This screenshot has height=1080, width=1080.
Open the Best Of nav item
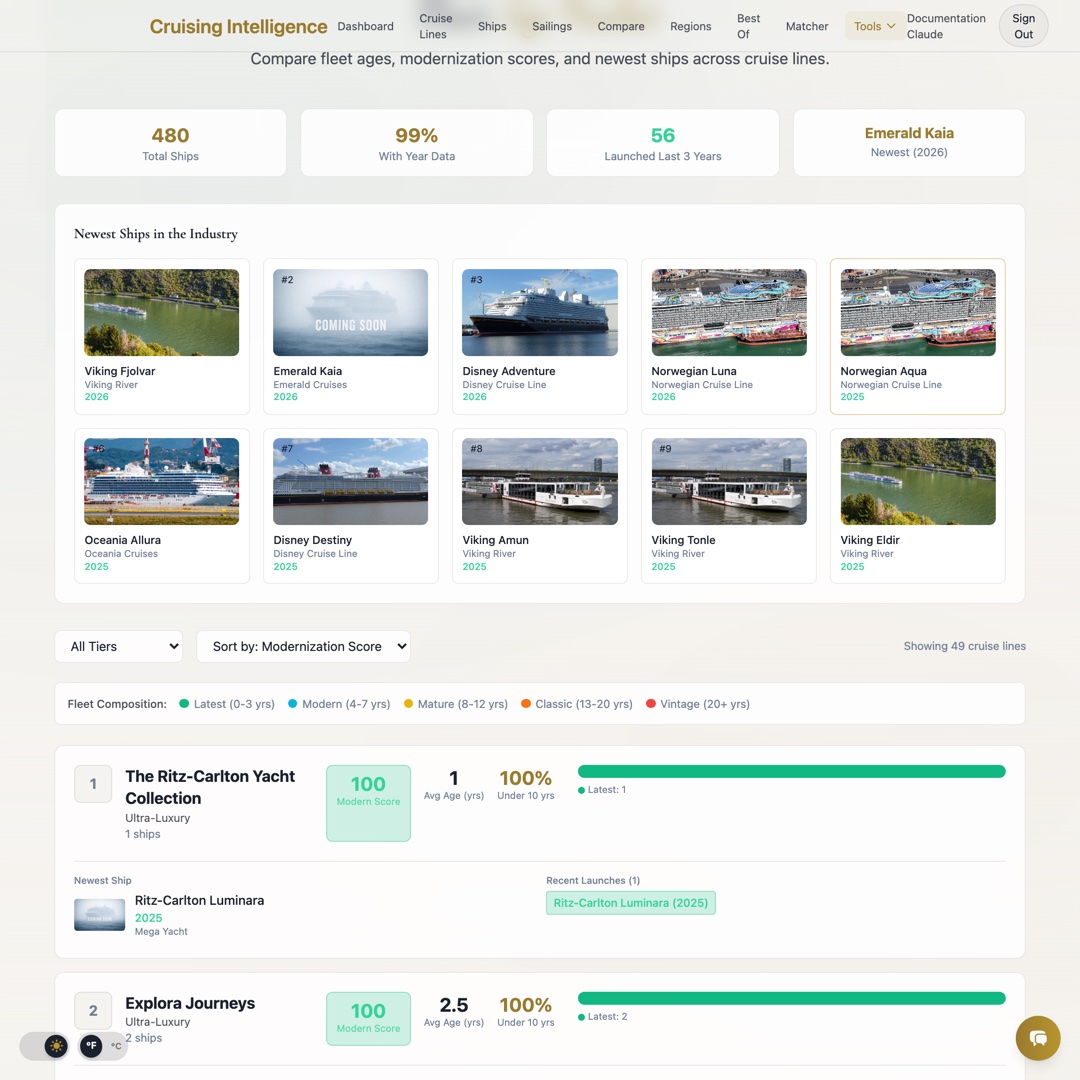[x=748, y=26]
